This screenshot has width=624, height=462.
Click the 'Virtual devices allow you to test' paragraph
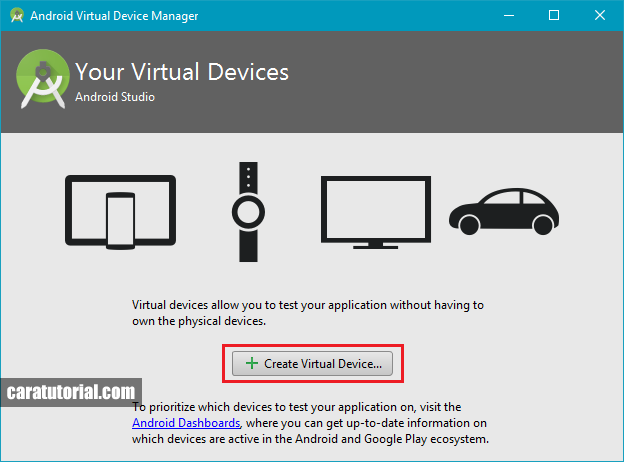pos(308,313)
